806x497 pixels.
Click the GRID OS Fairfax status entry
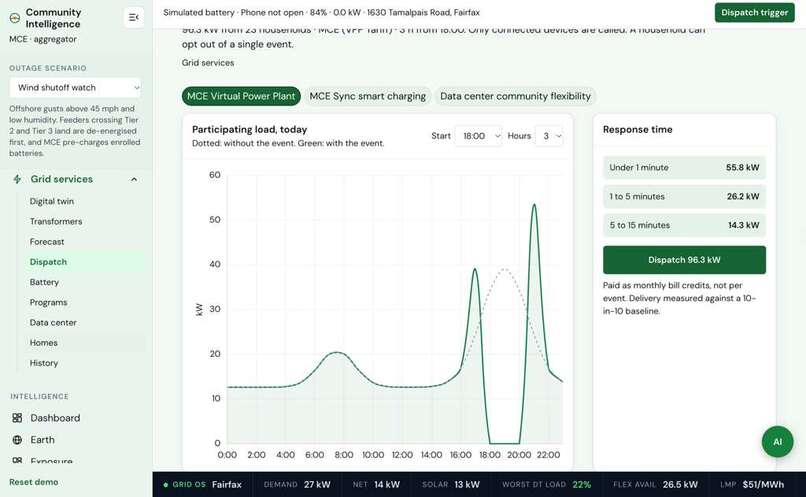coord(202,485)
